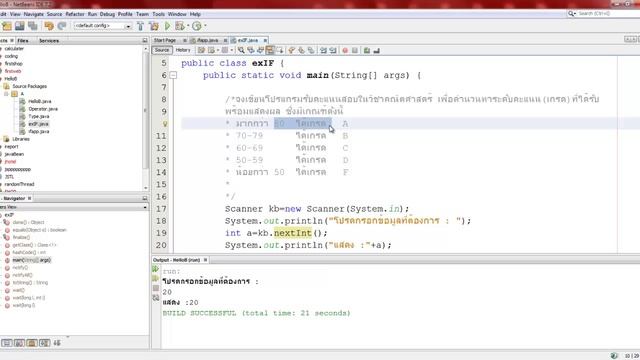This screenshot has width=640, height=360.
Task: Collapse the main method fold on line 6
Action: (x=173, y=75)
